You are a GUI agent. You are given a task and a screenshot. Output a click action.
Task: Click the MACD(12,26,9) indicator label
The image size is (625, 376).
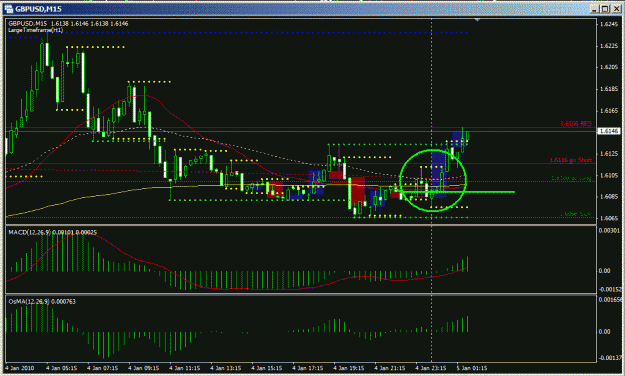click(52, 232)
